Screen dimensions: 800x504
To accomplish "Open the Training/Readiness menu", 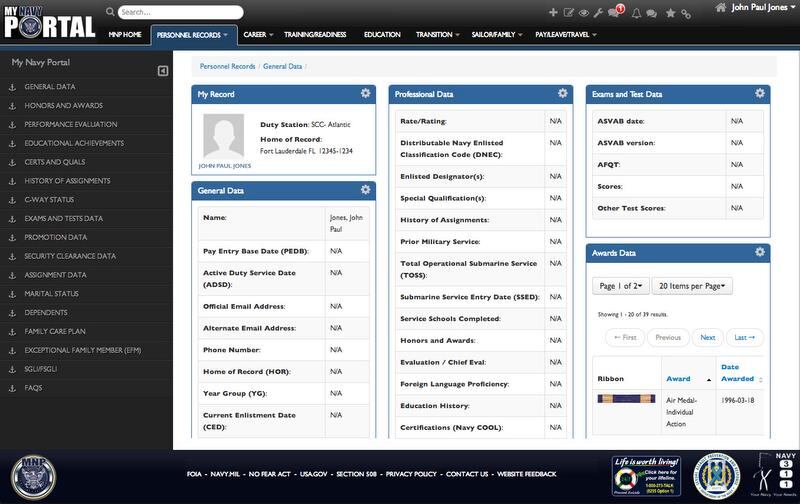I will point(315,34).
